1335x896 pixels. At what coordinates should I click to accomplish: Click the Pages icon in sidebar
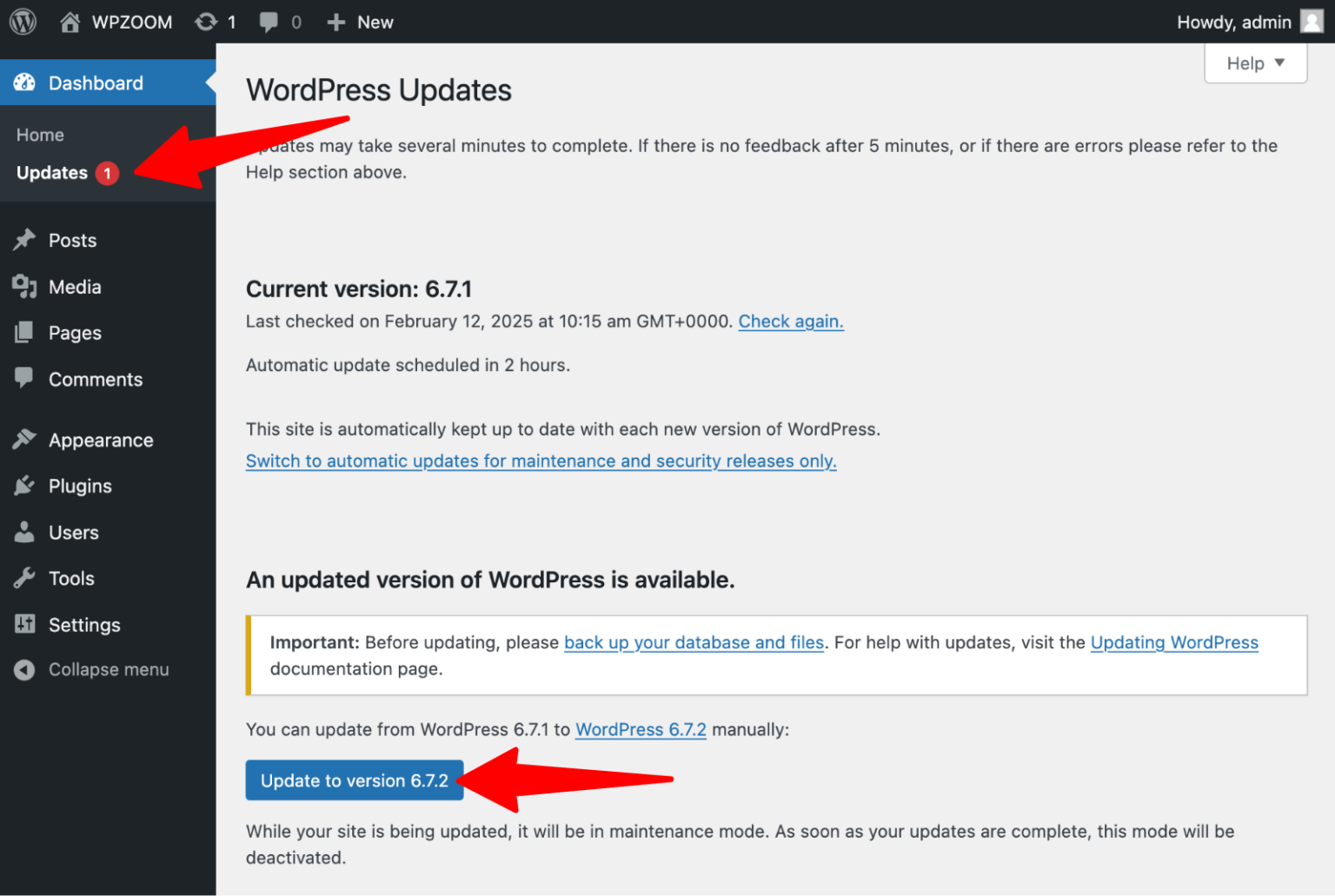pos(25,333)
